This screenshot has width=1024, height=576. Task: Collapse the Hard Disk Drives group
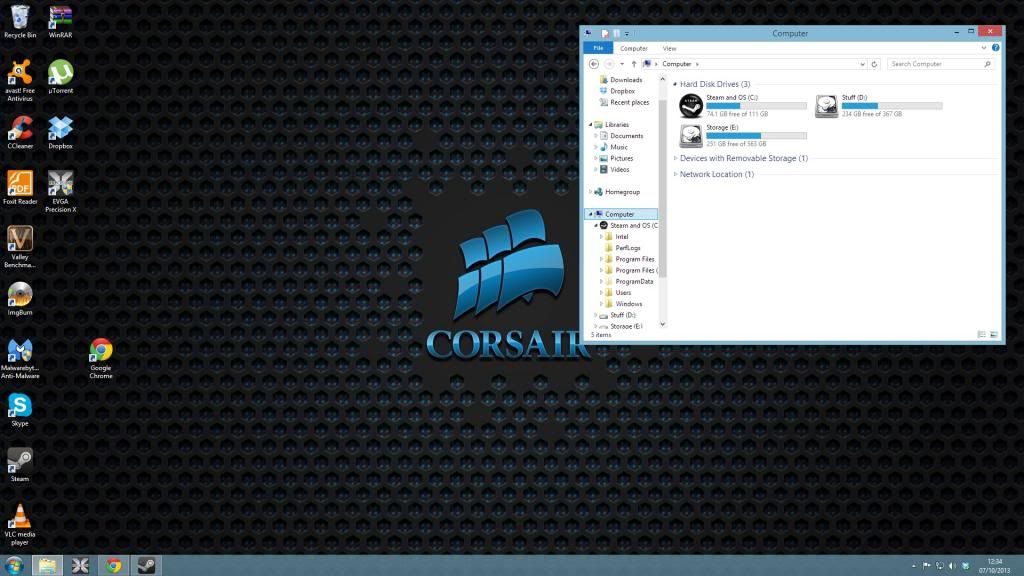pyautogui.click(x=675, y=84)
